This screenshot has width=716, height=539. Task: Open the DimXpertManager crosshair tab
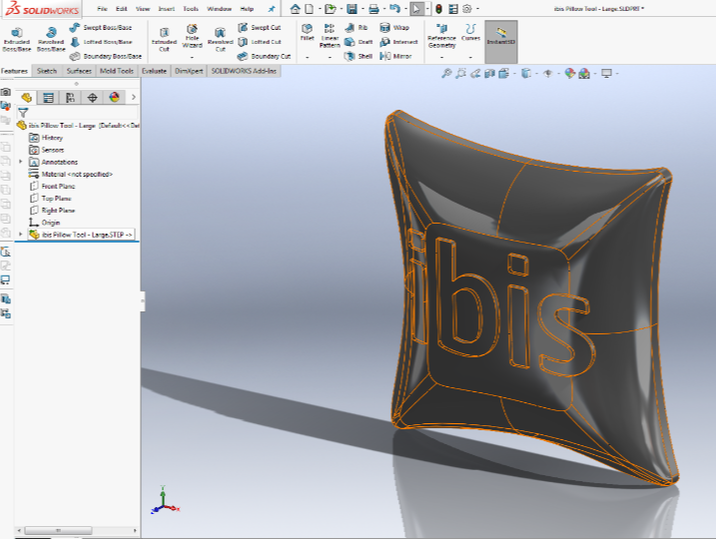tap(92, 97)
